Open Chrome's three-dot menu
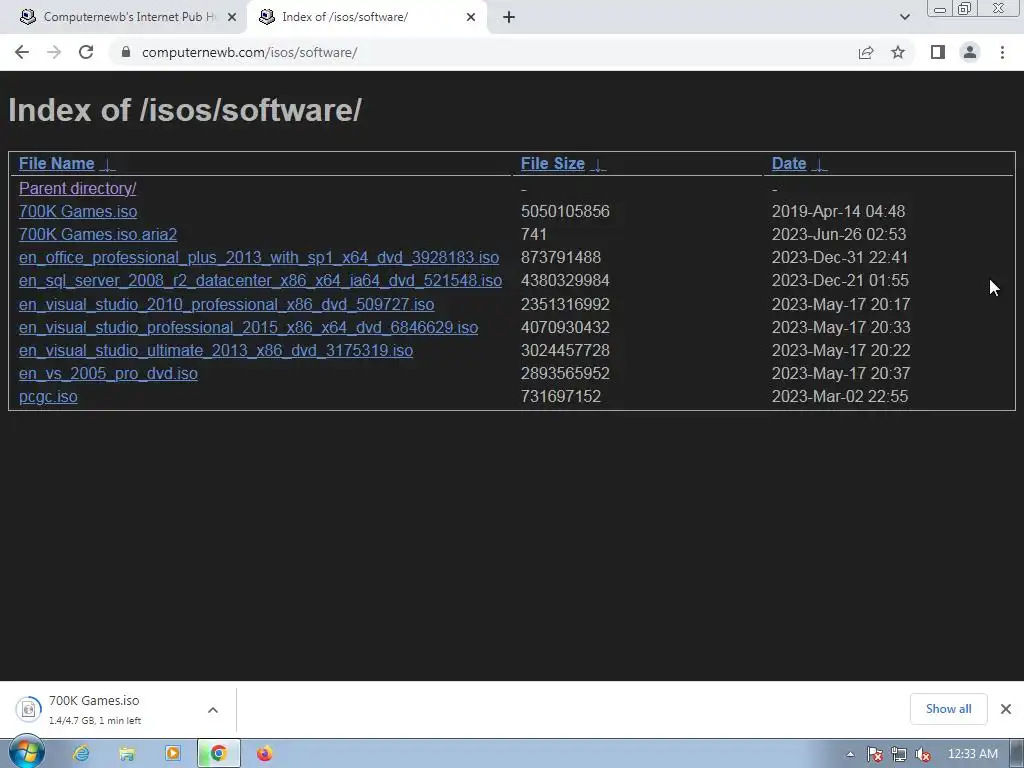 [x=1002, y=52]
